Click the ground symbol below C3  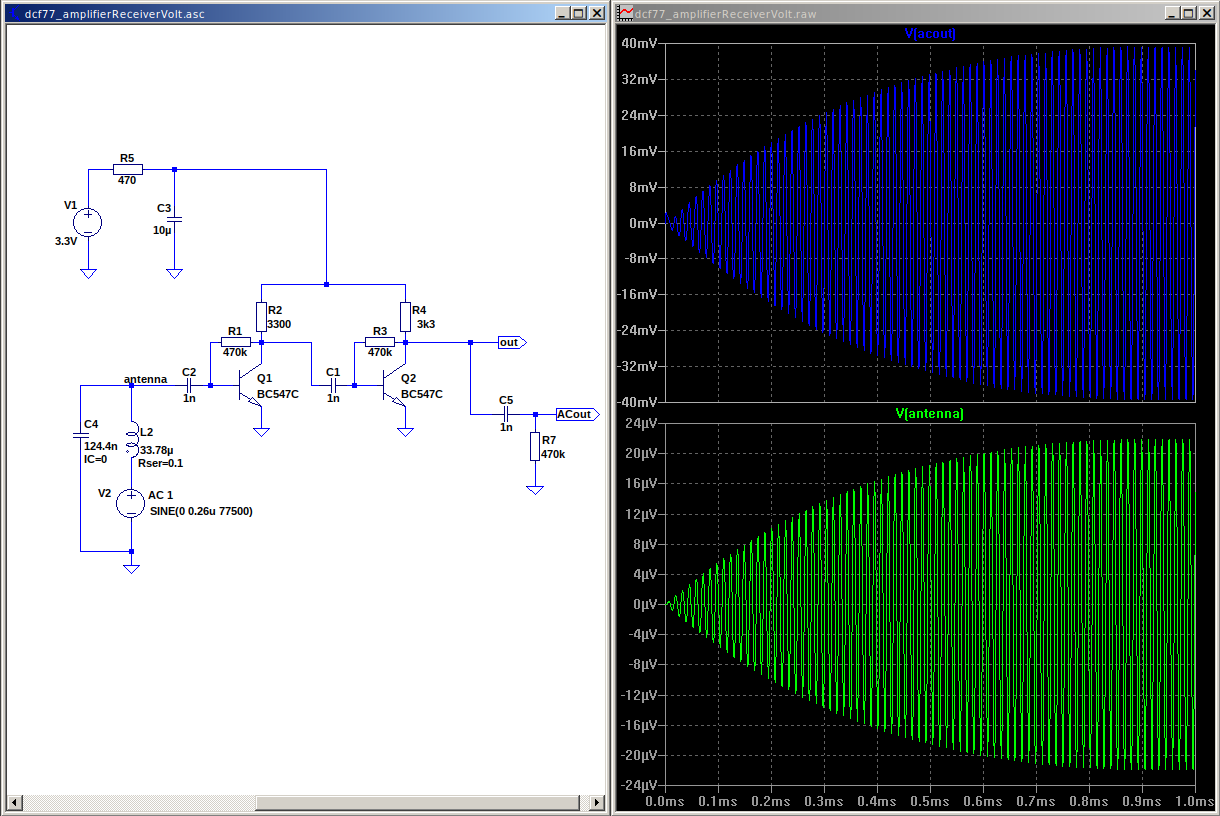pos(174,273)
